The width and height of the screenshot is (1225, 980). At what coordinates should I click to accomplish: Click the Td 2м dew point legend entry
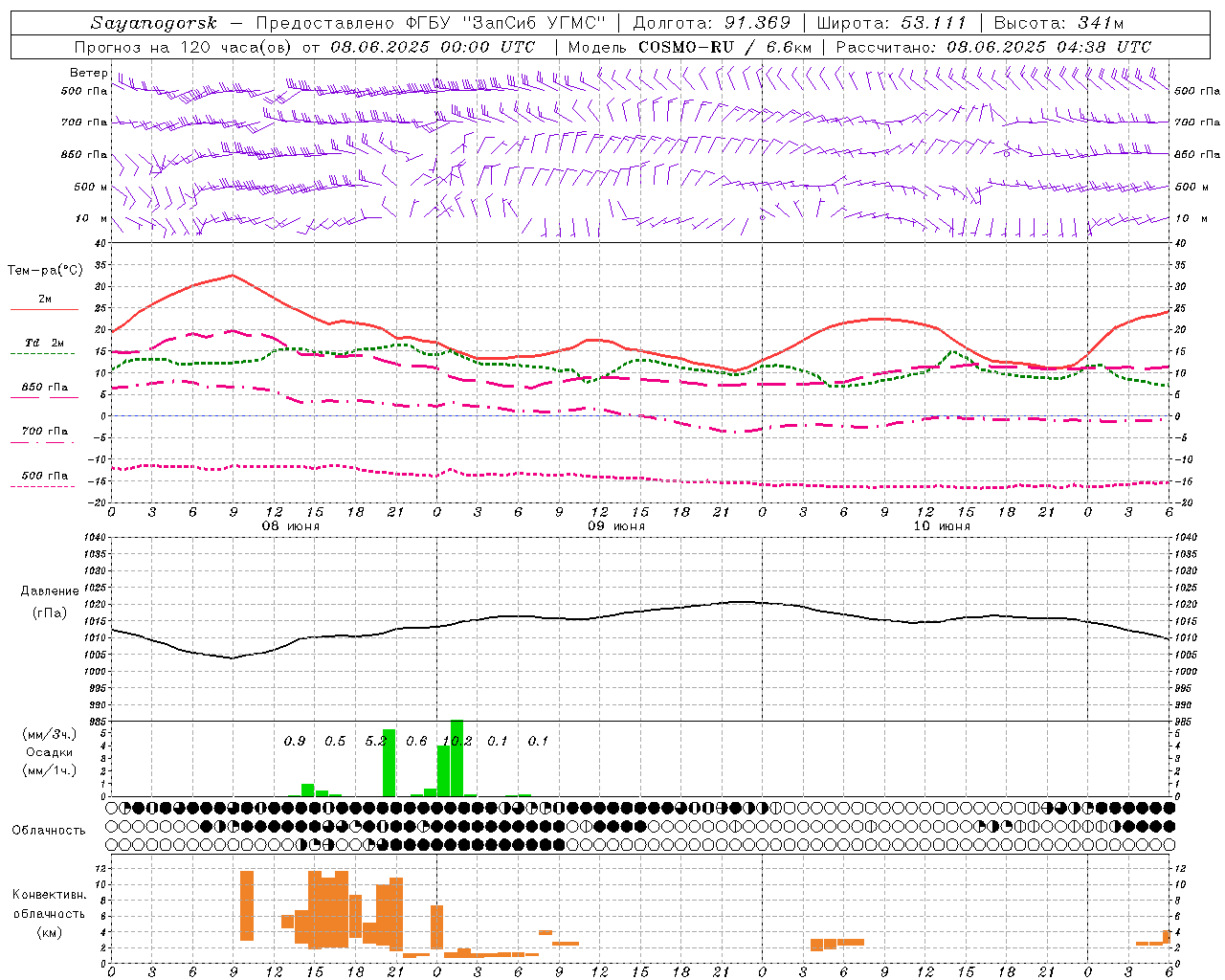pyautogui.click(x=44, y=343)
